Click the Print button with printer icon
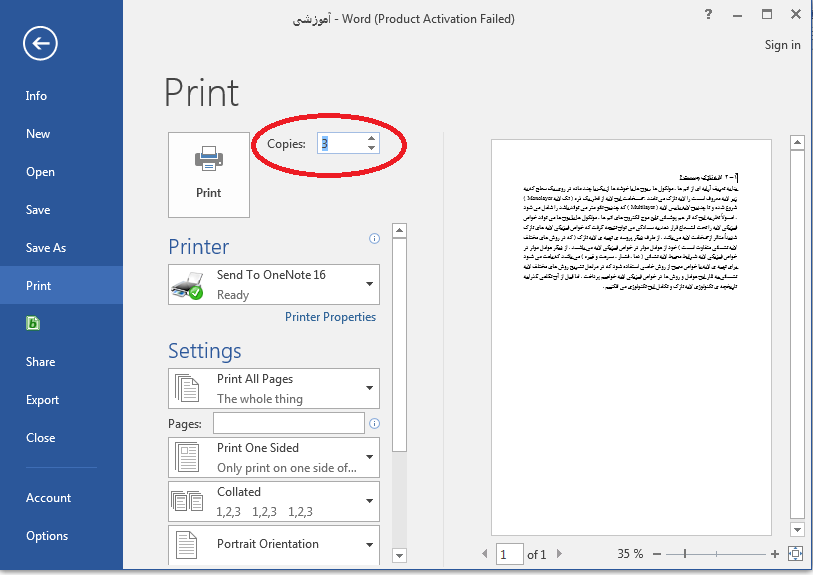 (x=209, y=175)
